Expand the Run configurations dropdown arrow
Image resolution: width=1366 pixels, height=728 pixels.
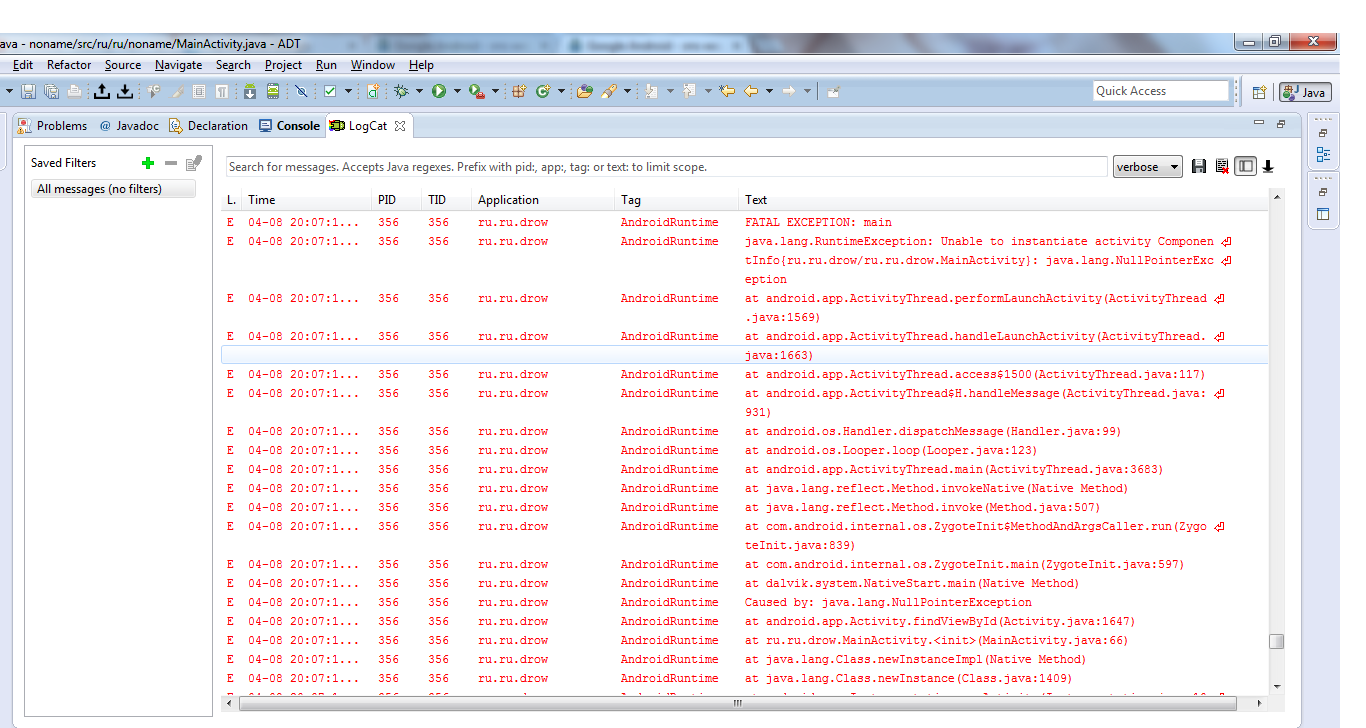click(457, 91)
